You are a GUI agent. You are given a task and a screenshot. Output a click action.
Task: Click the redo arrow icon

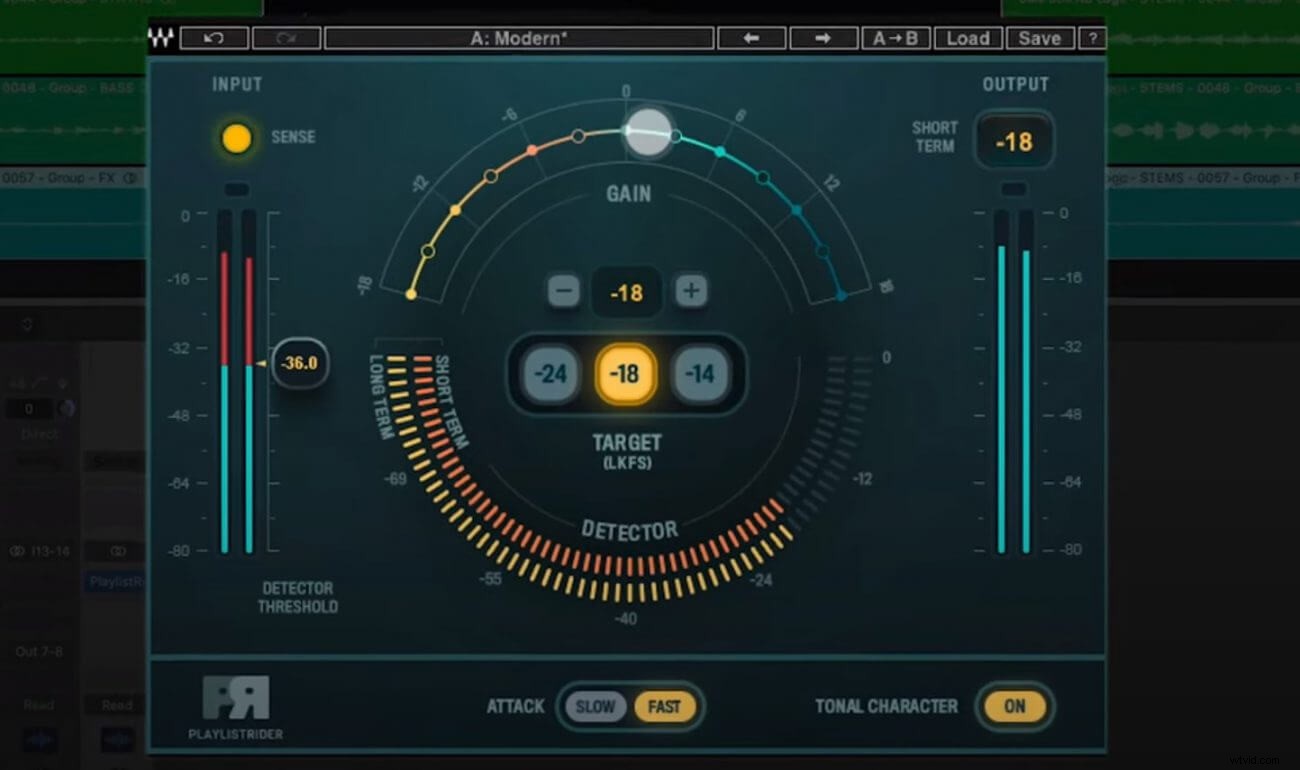coord(288,38)
